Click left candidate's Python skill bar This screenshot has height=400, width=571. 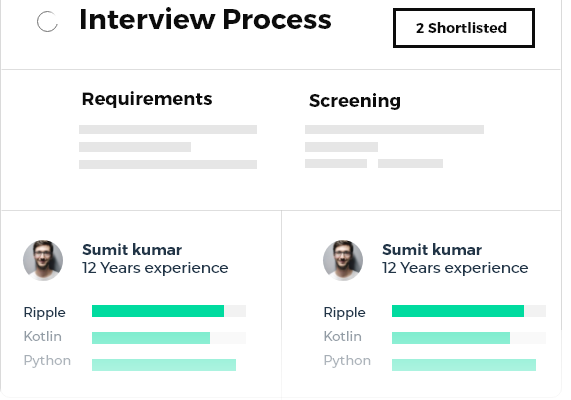point(164,365)
